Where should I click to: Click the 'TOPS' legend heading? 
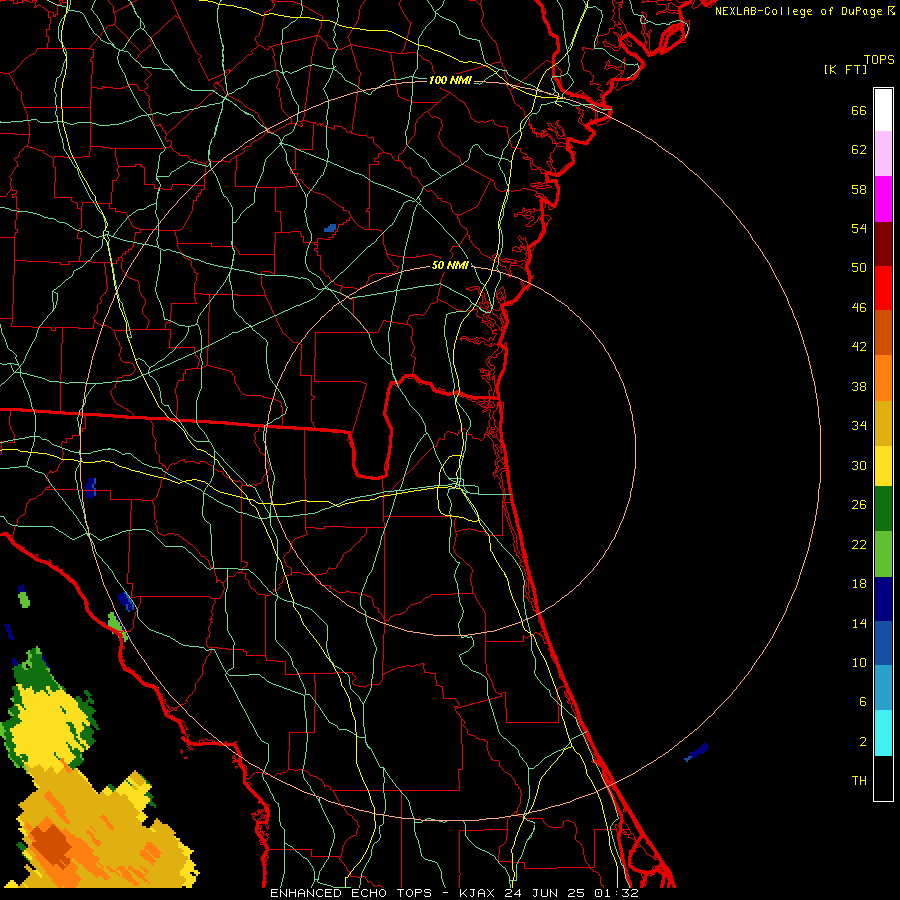pyautogui.click(x=879, y=60)
